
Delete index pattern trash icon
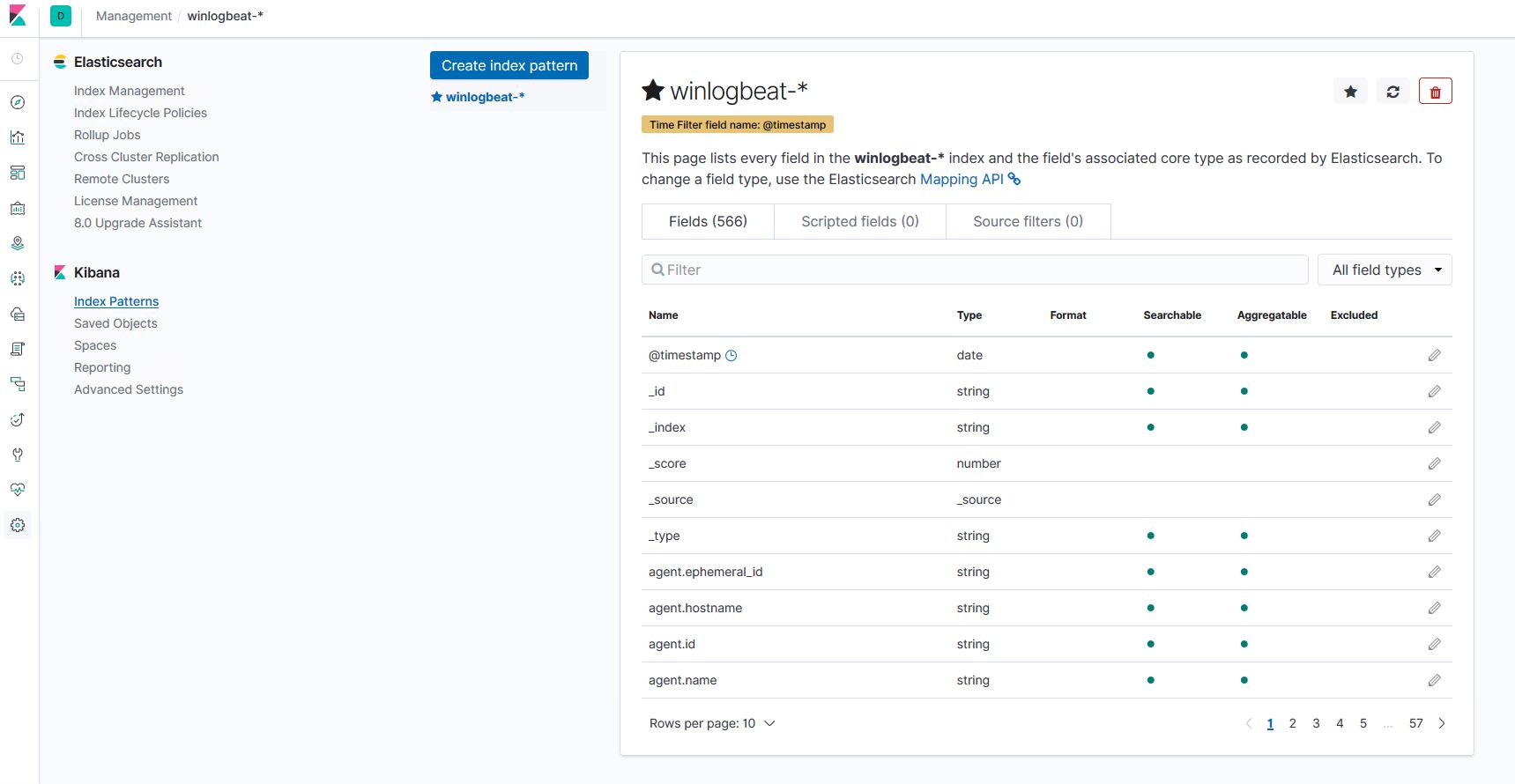[x=1435, y=92]
